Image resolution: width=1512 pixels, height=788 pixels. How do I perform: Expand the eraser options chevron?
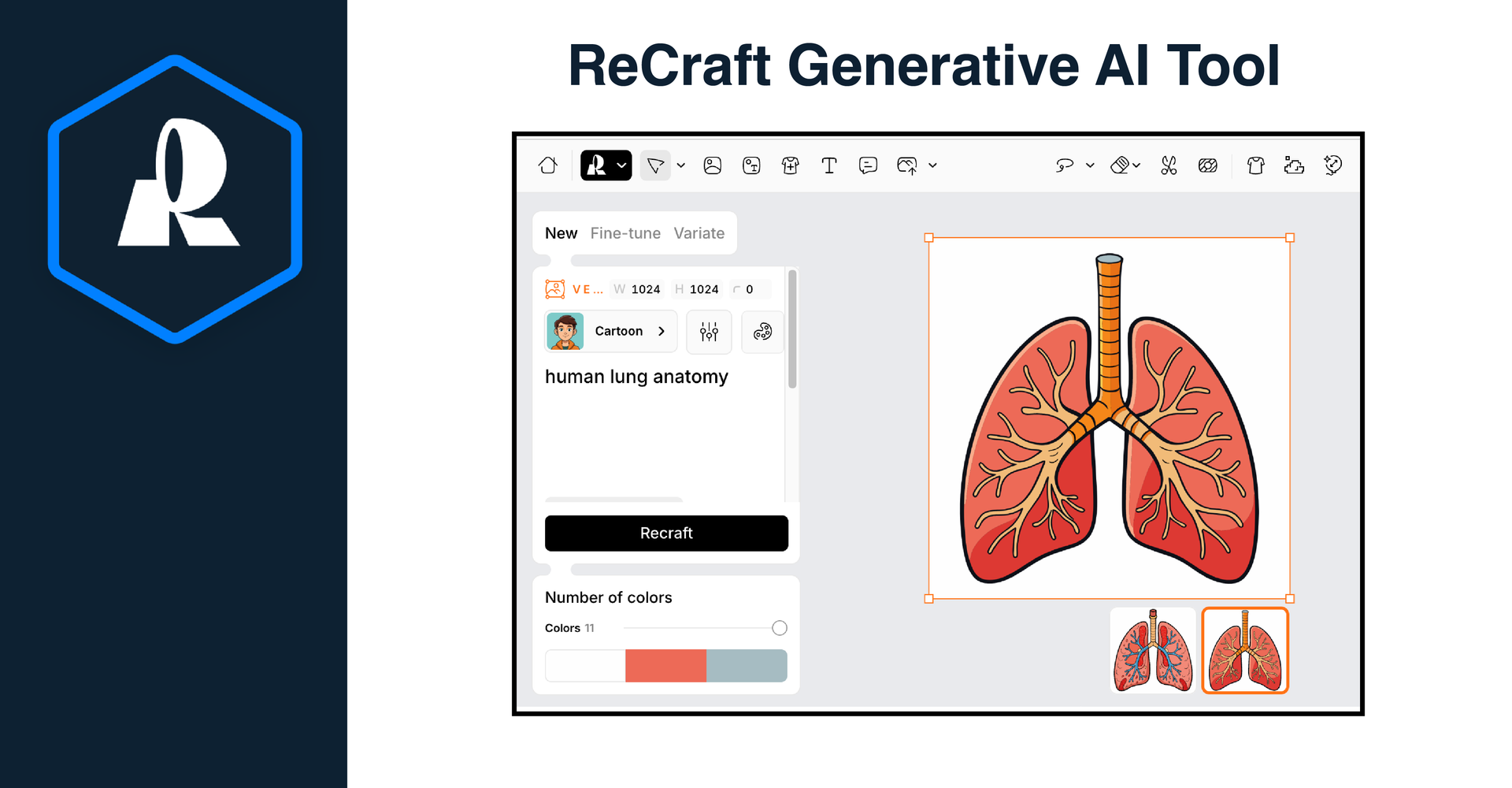click(1136, 165)
